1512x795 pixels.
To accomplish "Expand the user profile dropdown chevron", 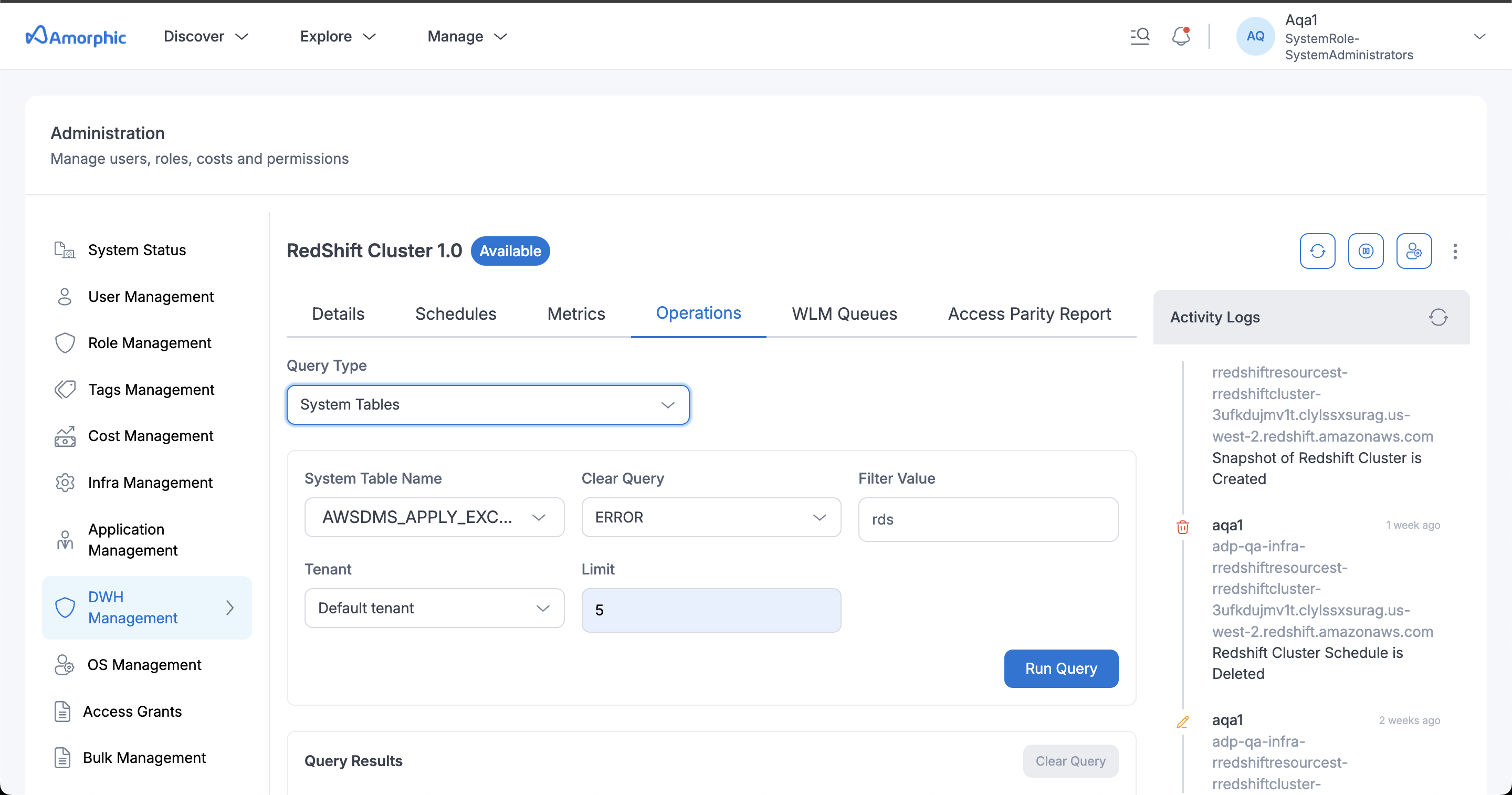I will pyautogui.click(x=1479, y=36).
